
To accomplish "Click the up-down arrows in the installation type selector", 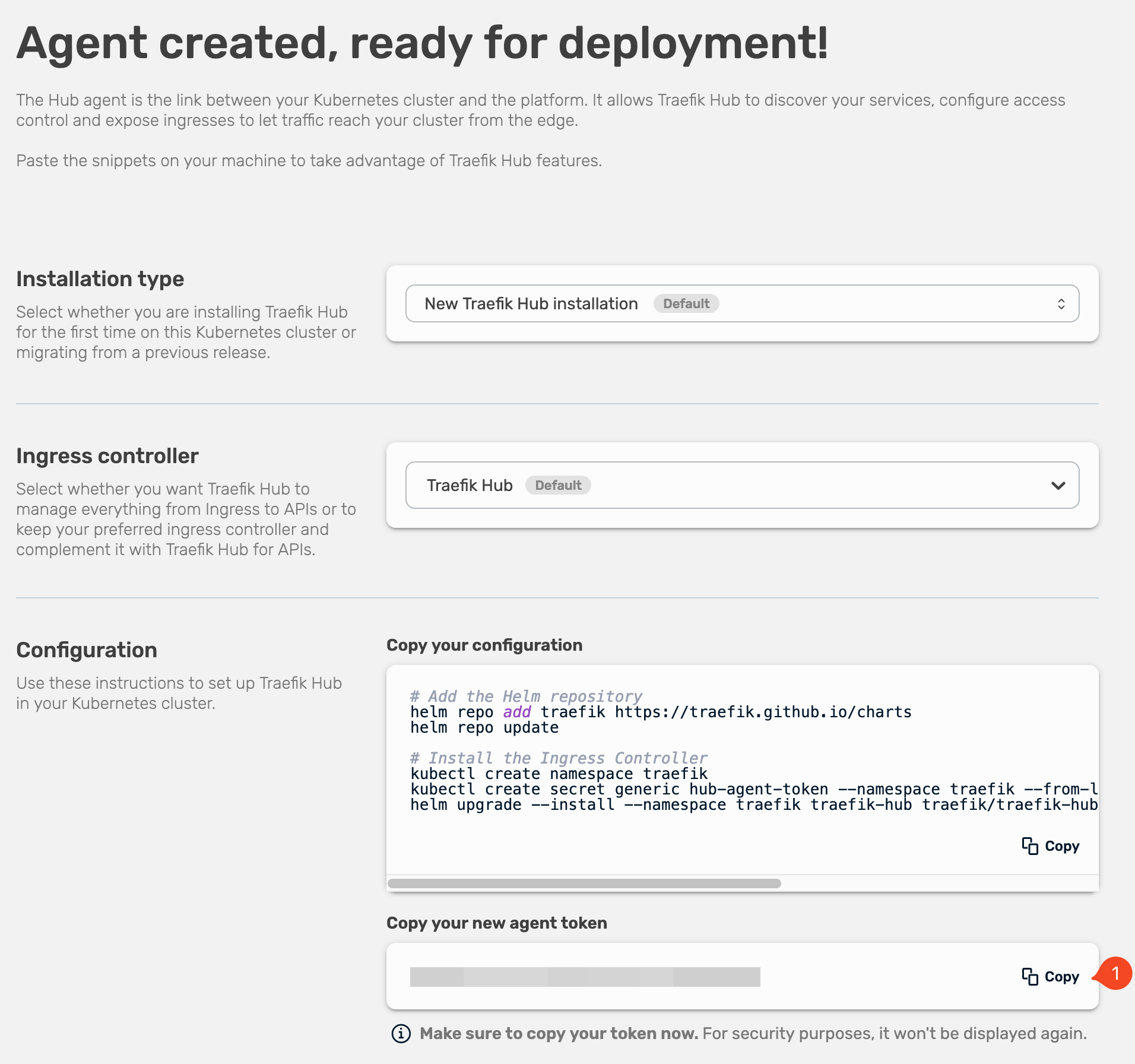I will click(1061, 304).
